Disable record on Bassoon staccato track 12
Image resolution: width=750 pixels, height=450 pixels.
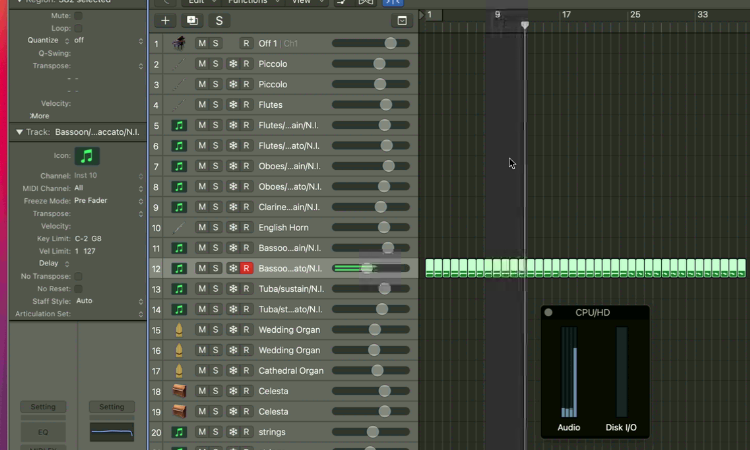tap(246, 268)
